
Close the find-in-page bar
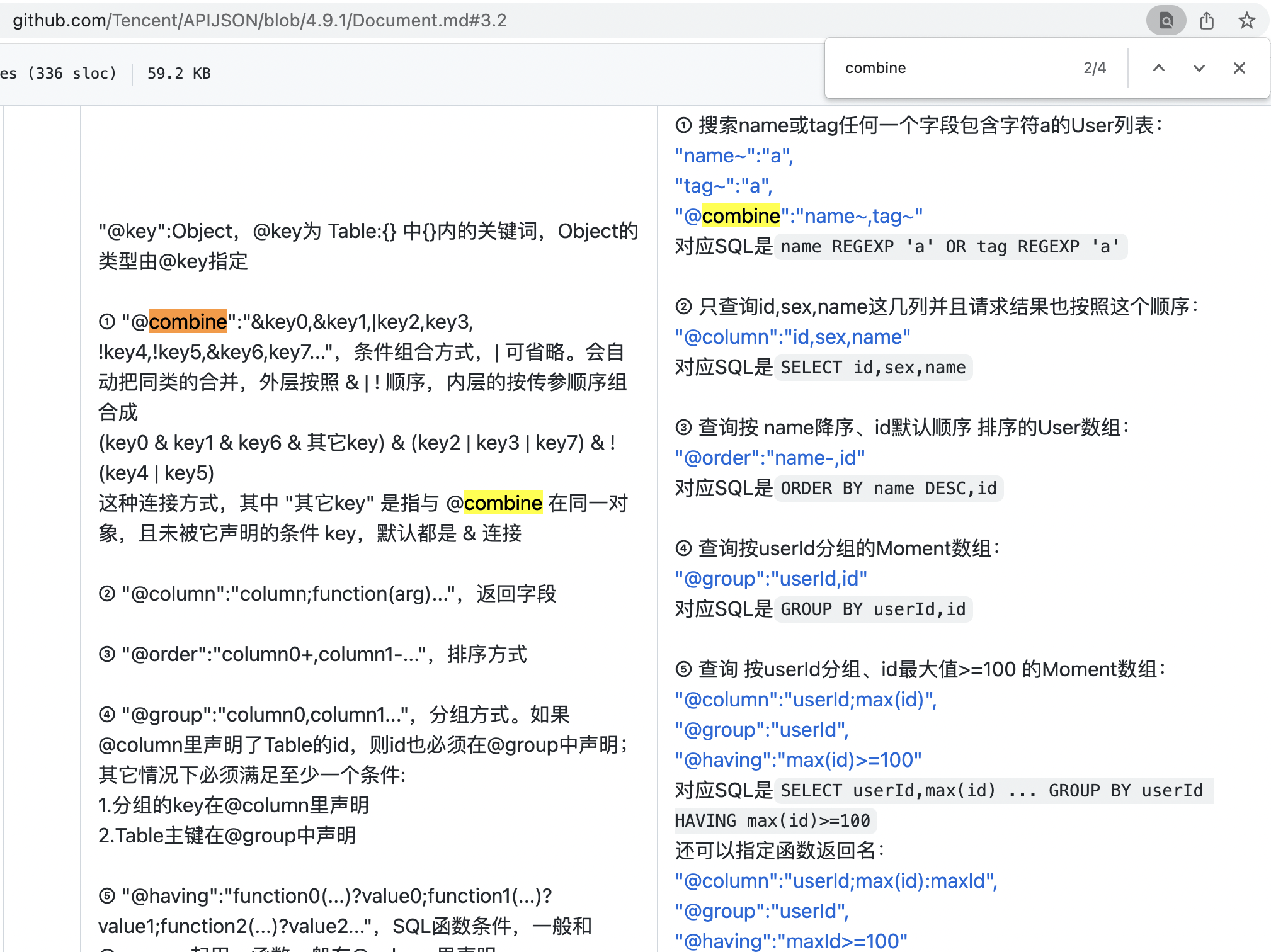click(1240, 68)
